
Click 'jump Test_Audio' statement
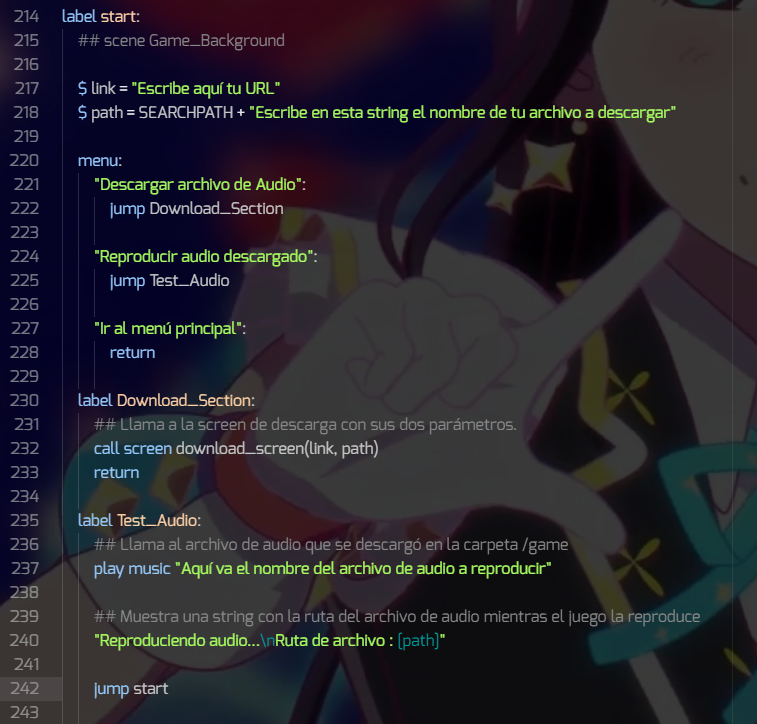pos(169,280)
